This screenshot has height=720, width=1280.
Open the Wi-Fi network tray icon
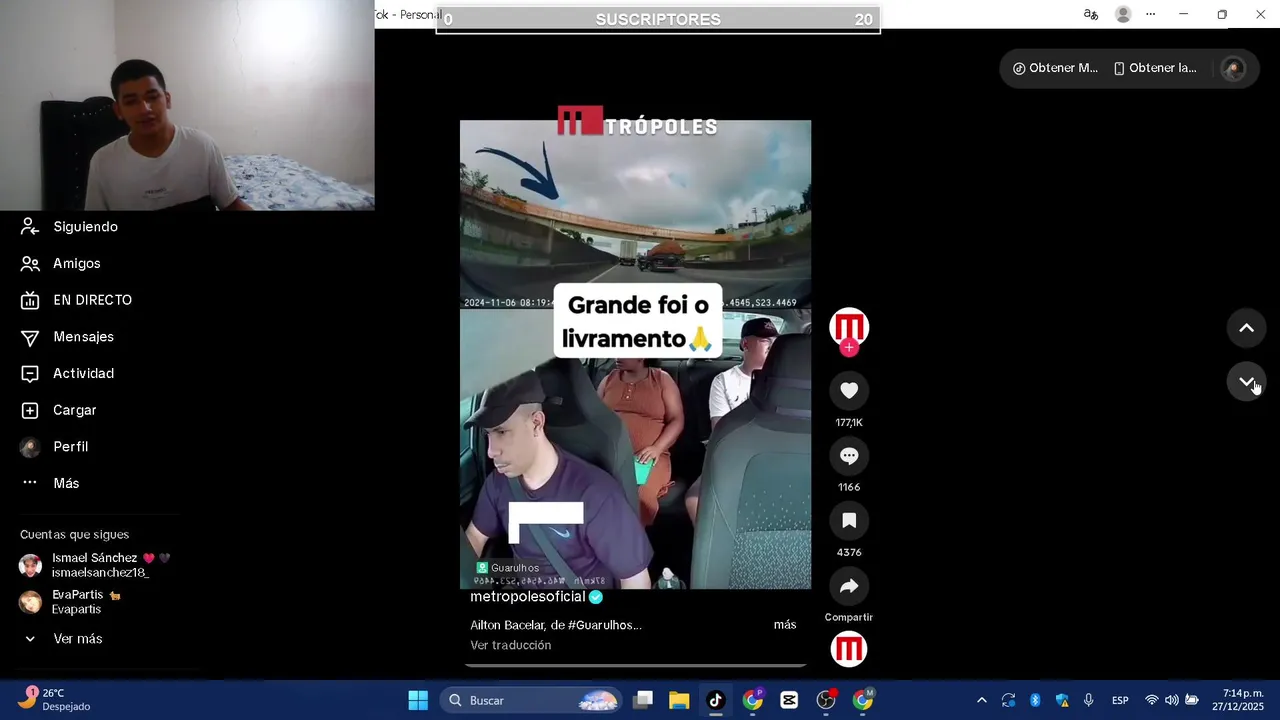(x=1152, y=700)
